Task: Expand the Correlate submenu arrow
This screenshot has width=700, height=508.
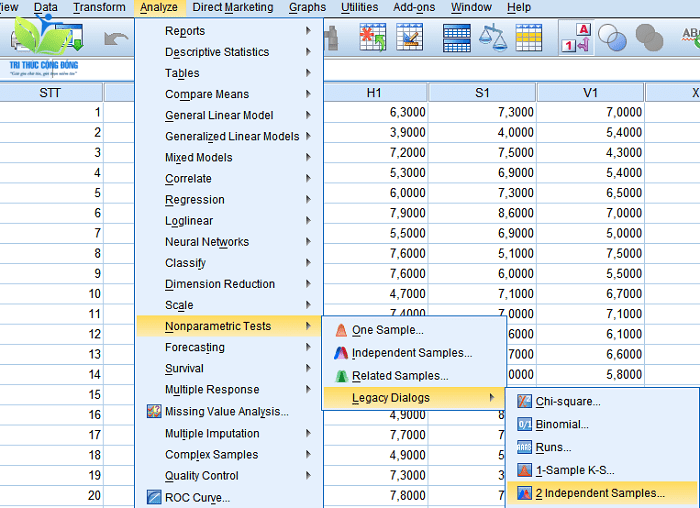Action: tap(308, 178)
